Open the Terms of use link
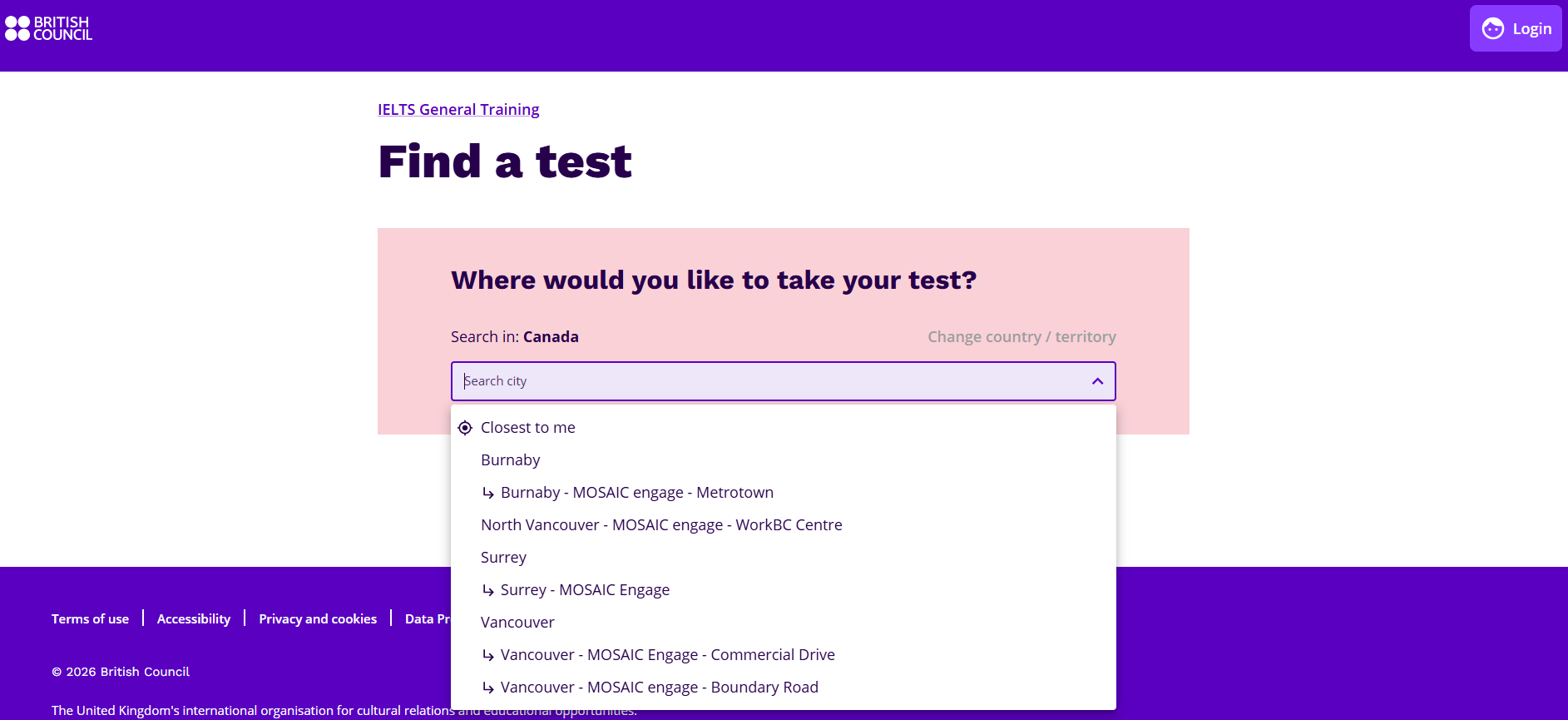 (x=90, y=619)
